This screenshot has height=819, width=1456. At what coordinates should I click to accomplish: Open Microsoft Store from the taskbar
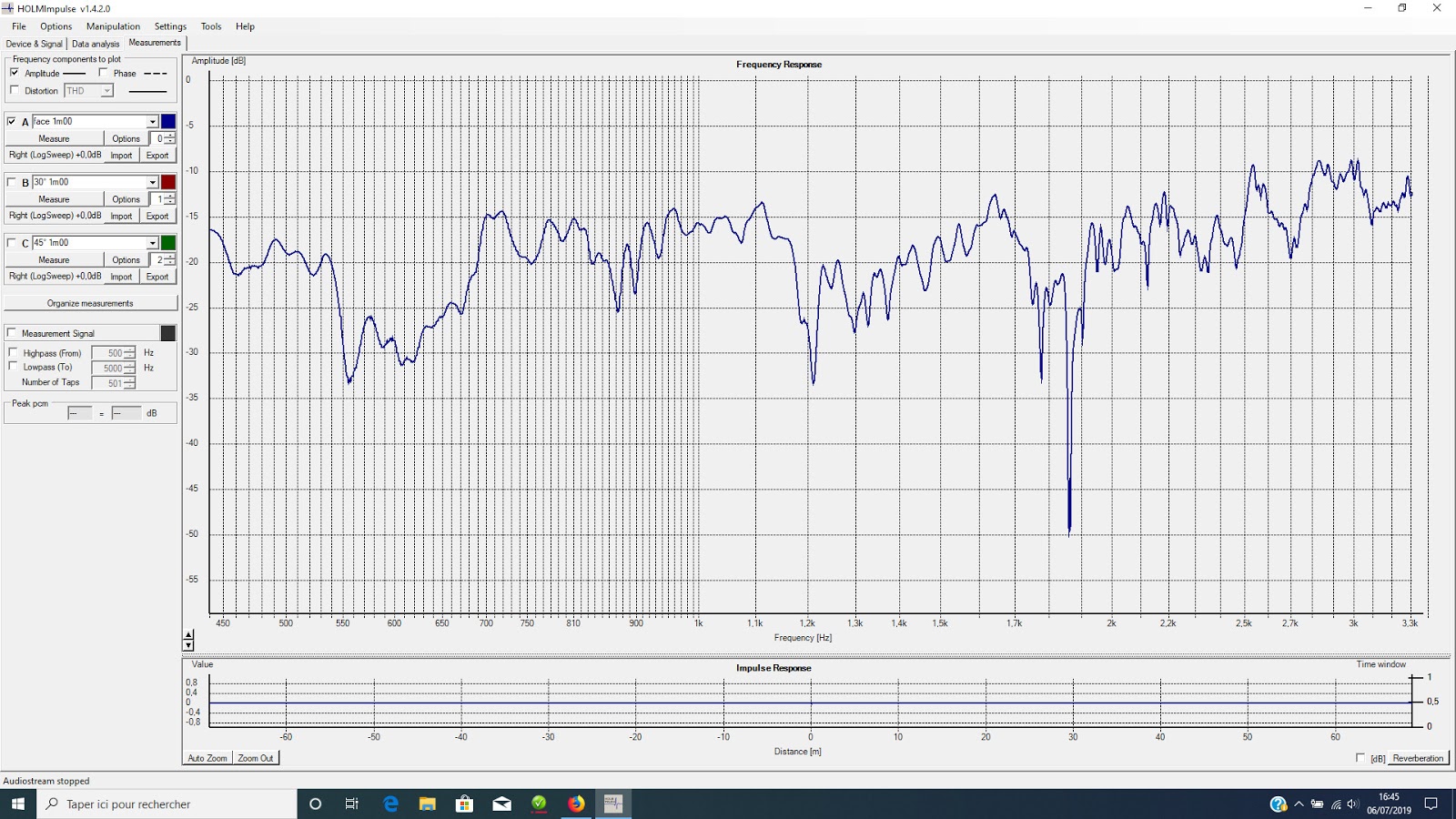click(x=465, y=804)
